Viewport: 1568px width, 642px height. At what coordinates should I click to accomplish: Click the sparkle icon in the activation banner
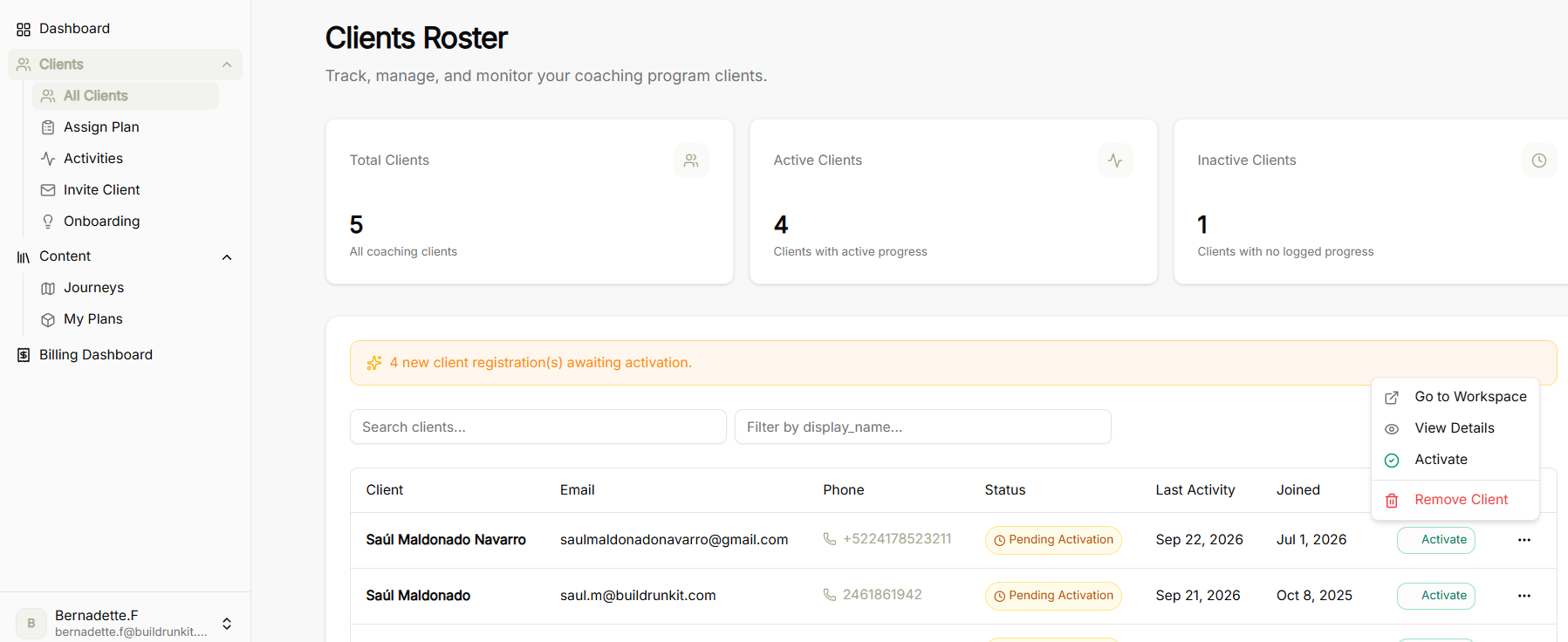click(374, 363)
